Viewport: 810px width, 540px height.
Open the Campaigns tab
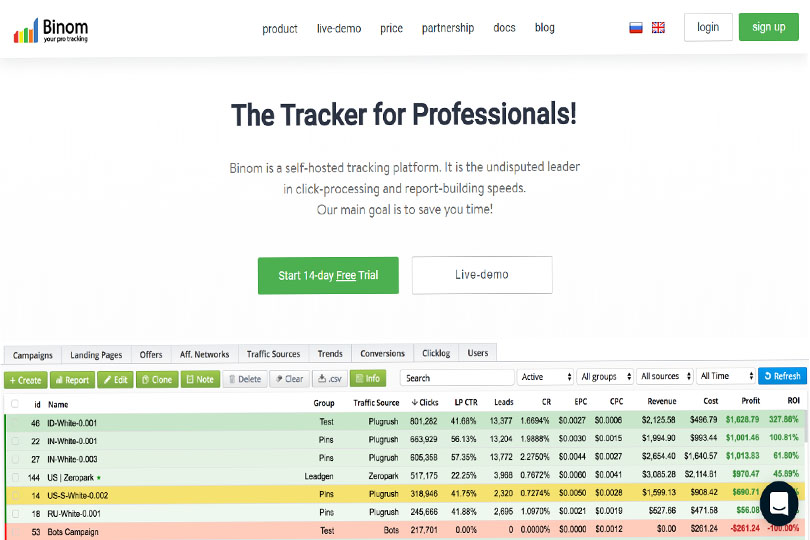pyautogui.click(x=33, y=355)
